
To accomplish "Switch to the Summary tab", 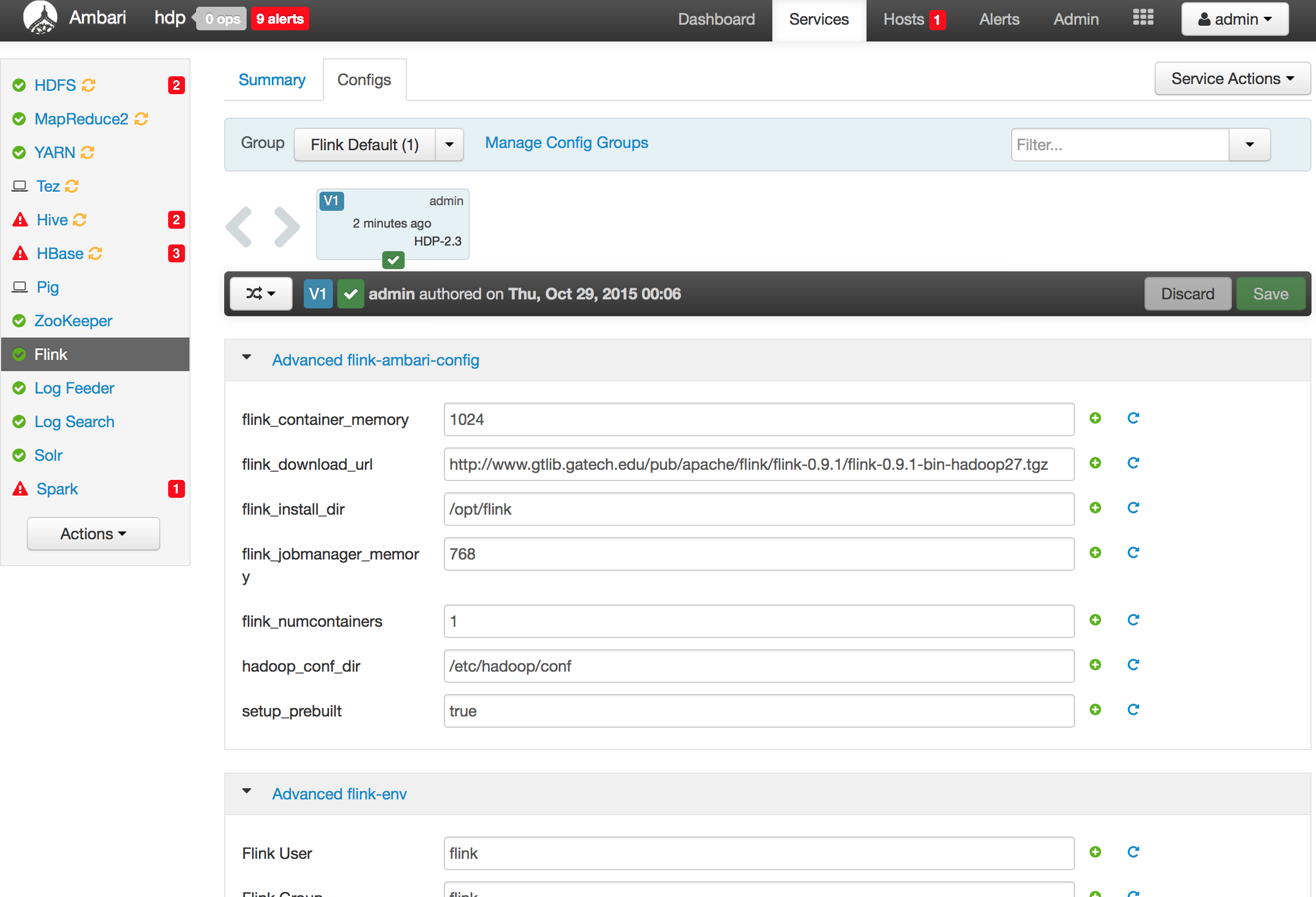I will coord(272,80).
